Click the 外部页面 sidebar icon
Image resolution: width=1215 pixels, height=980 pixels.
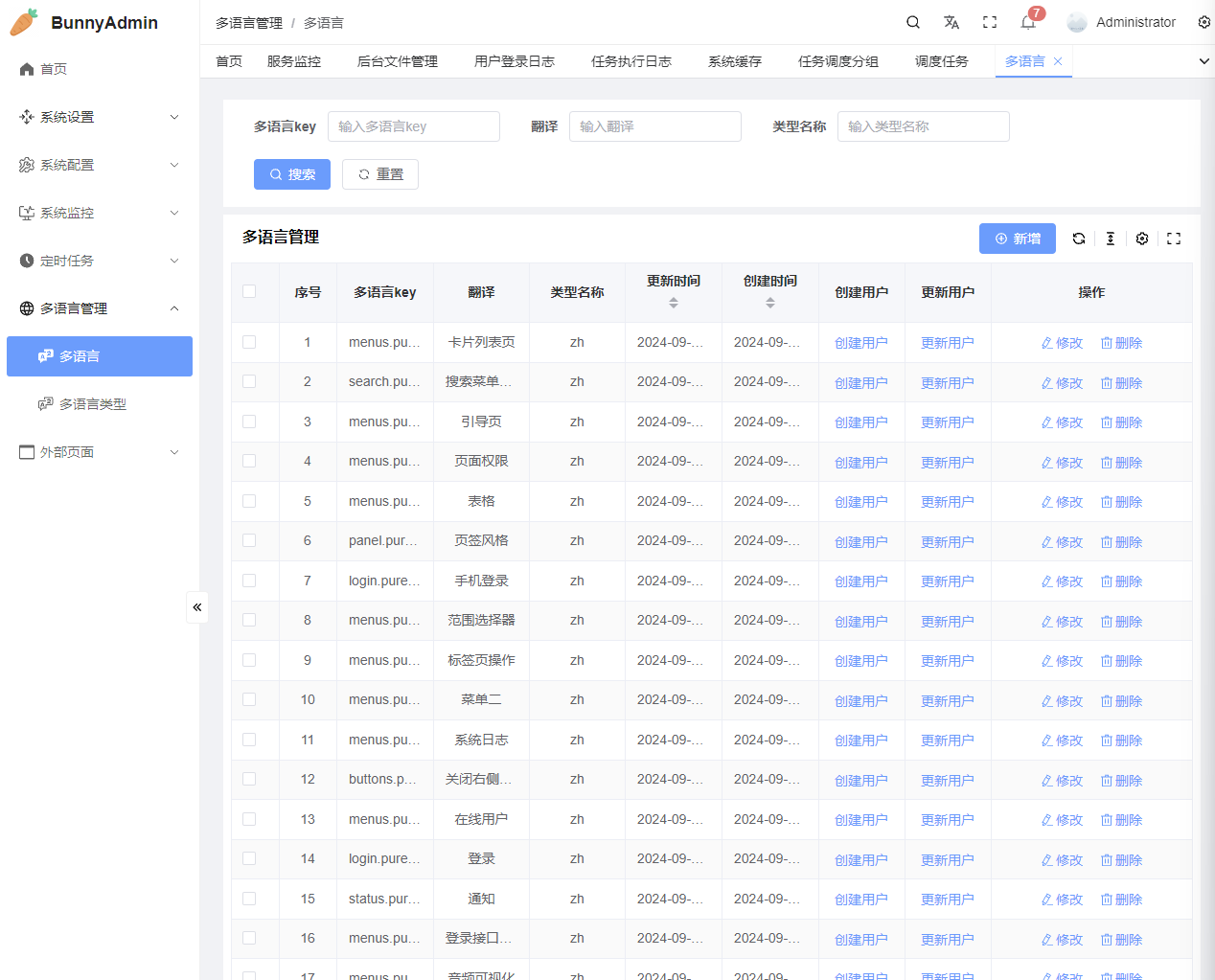click(27, 452)
